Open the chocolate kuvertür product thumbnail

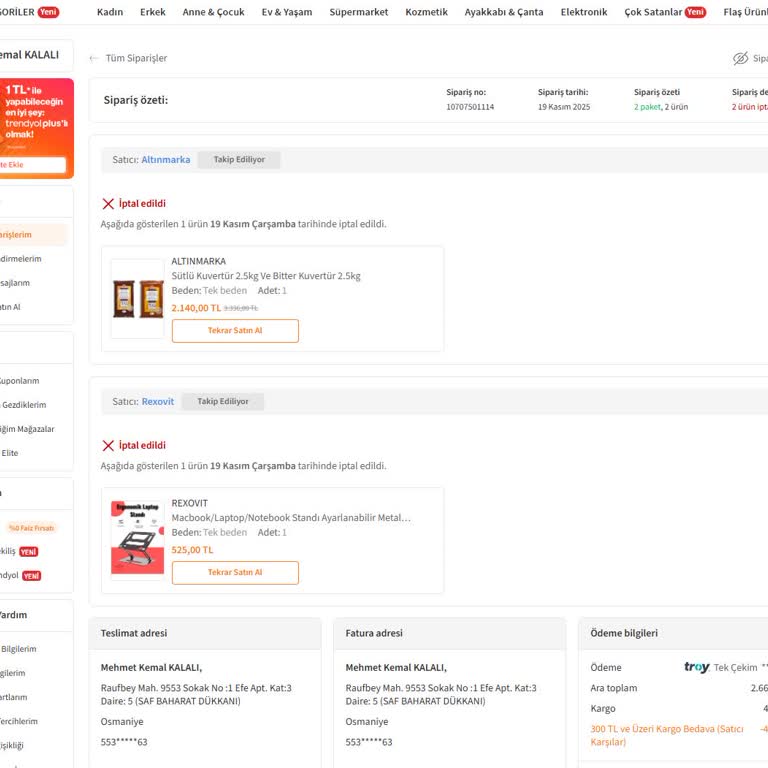pos(137,299)
